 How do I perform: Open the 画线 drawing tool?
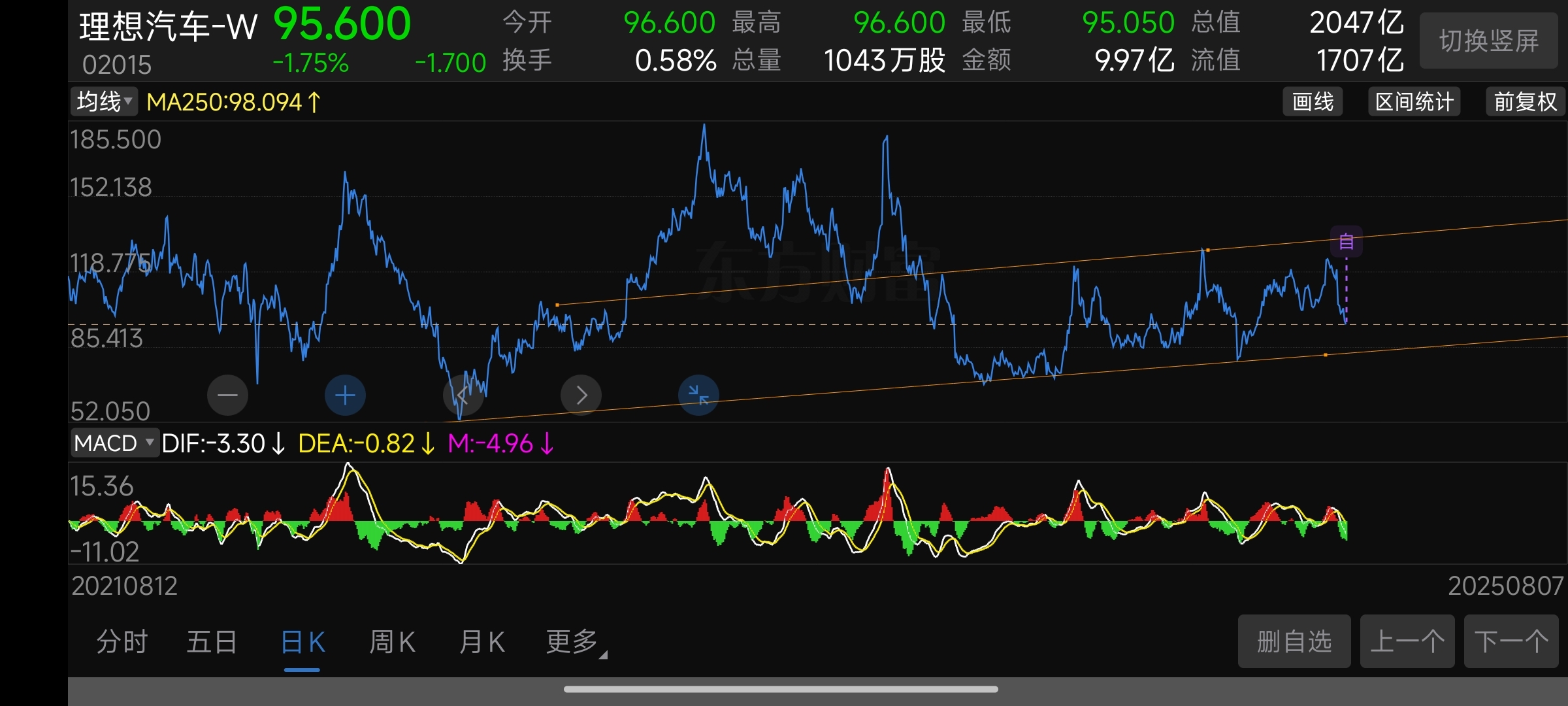click(x=1313, y=102)
